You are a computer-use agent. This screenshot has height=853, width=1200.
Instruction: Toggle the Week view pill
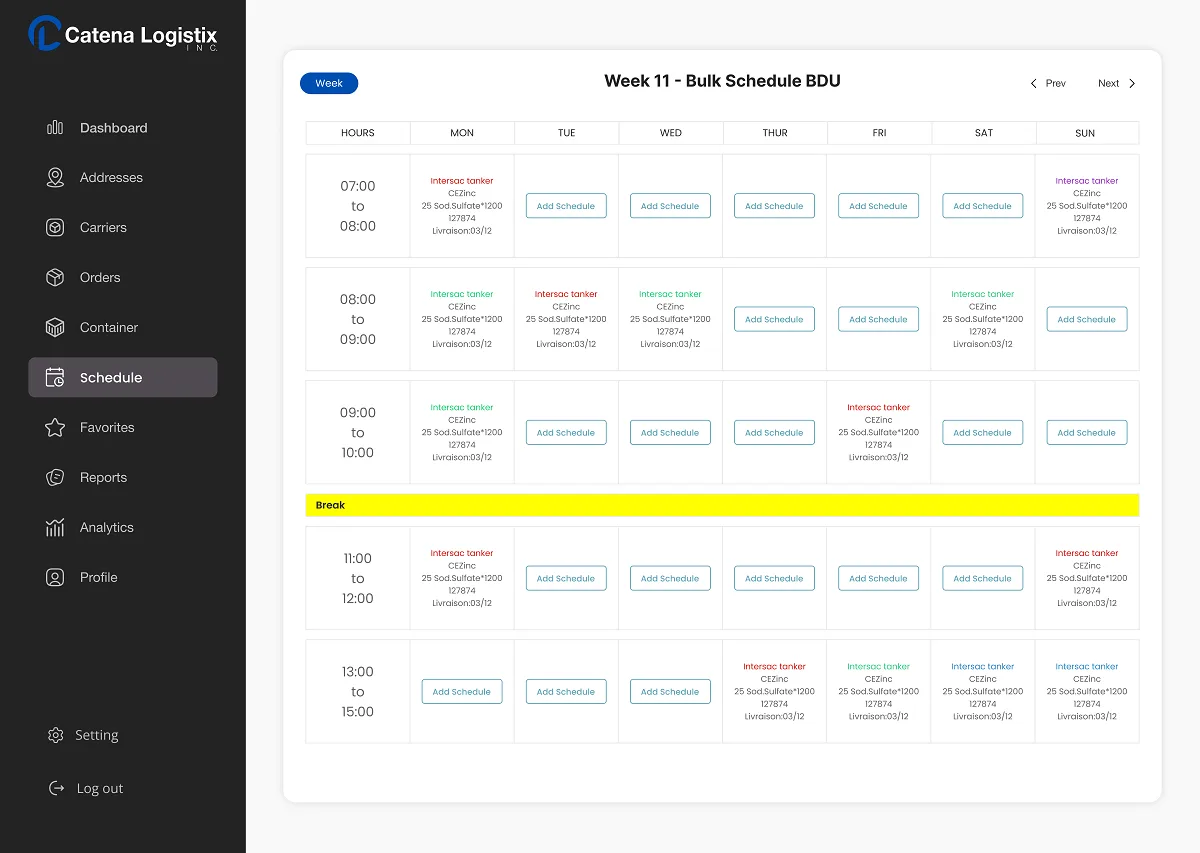329,84
